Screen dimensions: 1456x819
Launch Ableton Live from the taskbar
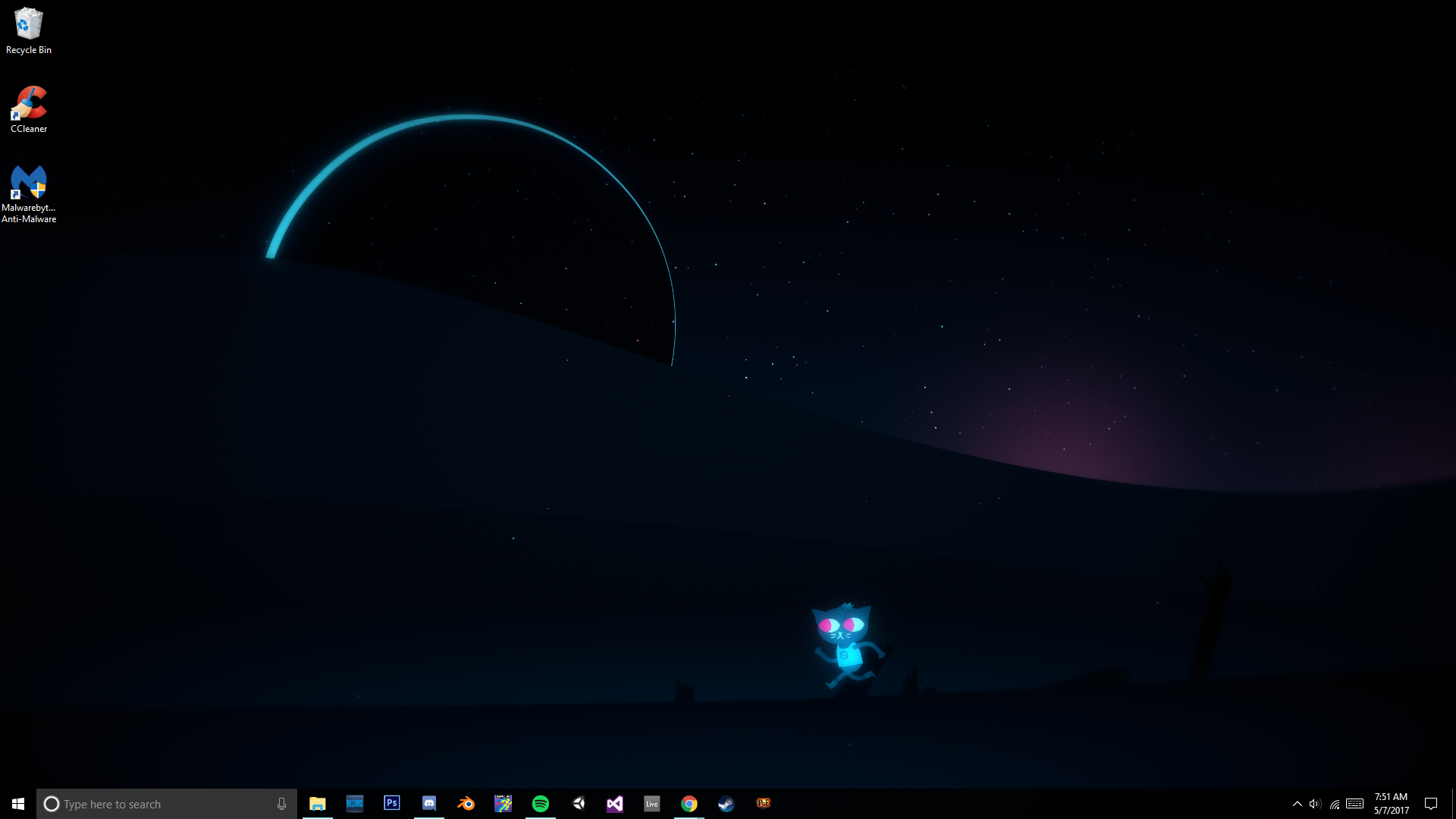651,804
